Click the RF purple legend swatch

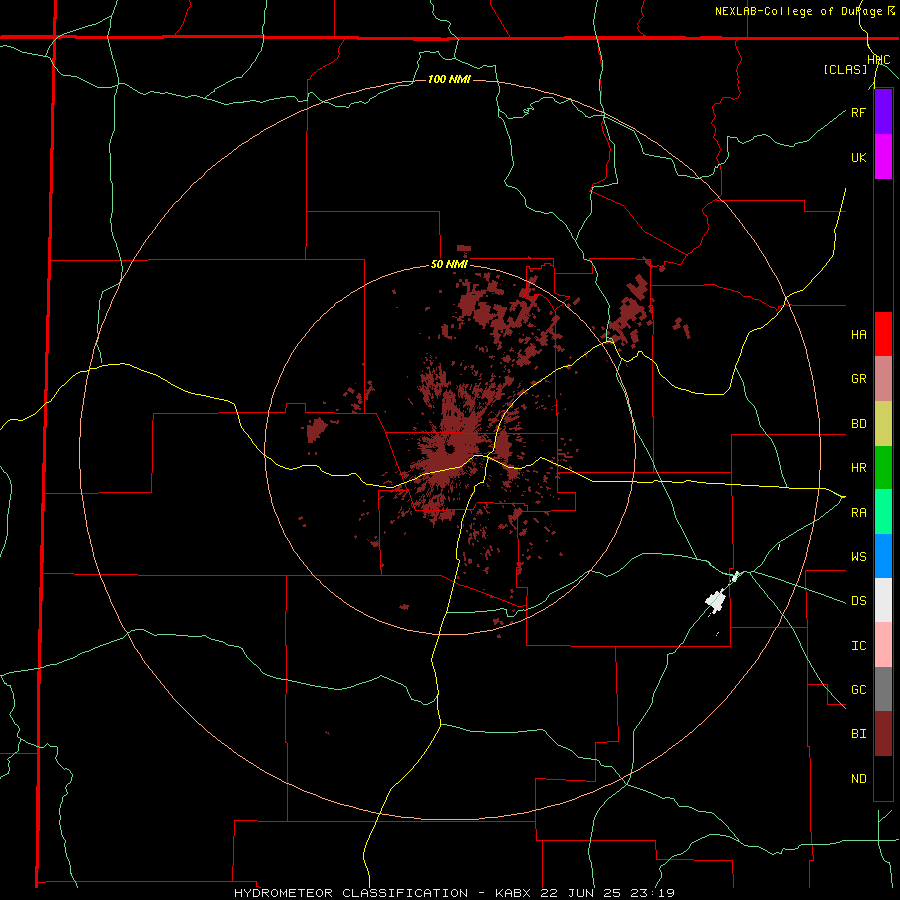pyautogui.click(x=883, y=112)
